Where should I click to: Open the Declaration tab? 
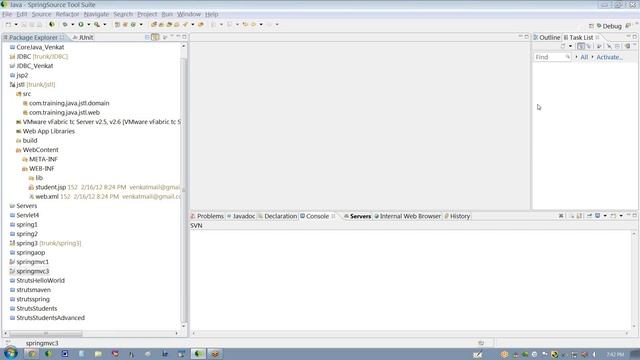[x=278, y=216]
